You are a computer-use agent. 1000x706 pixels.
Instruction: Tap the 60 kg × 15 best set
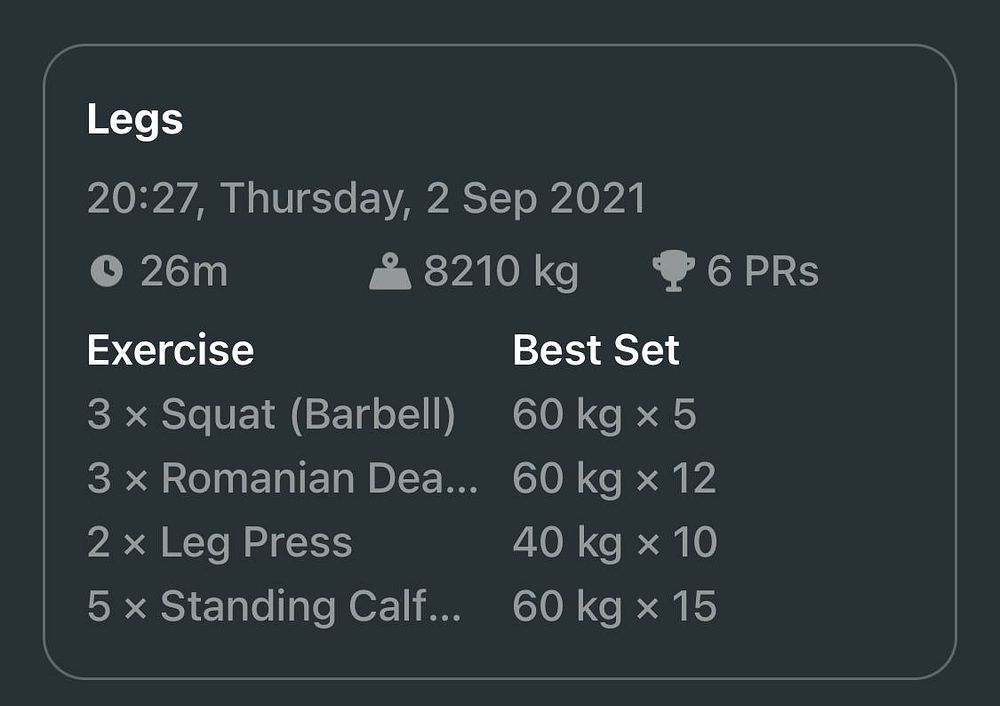tap(614, 606)
